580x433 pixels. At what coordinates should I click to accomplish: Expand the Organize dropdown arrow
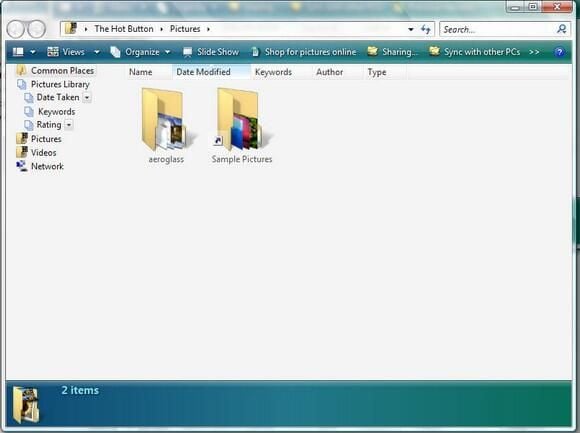tap(168, 52)
